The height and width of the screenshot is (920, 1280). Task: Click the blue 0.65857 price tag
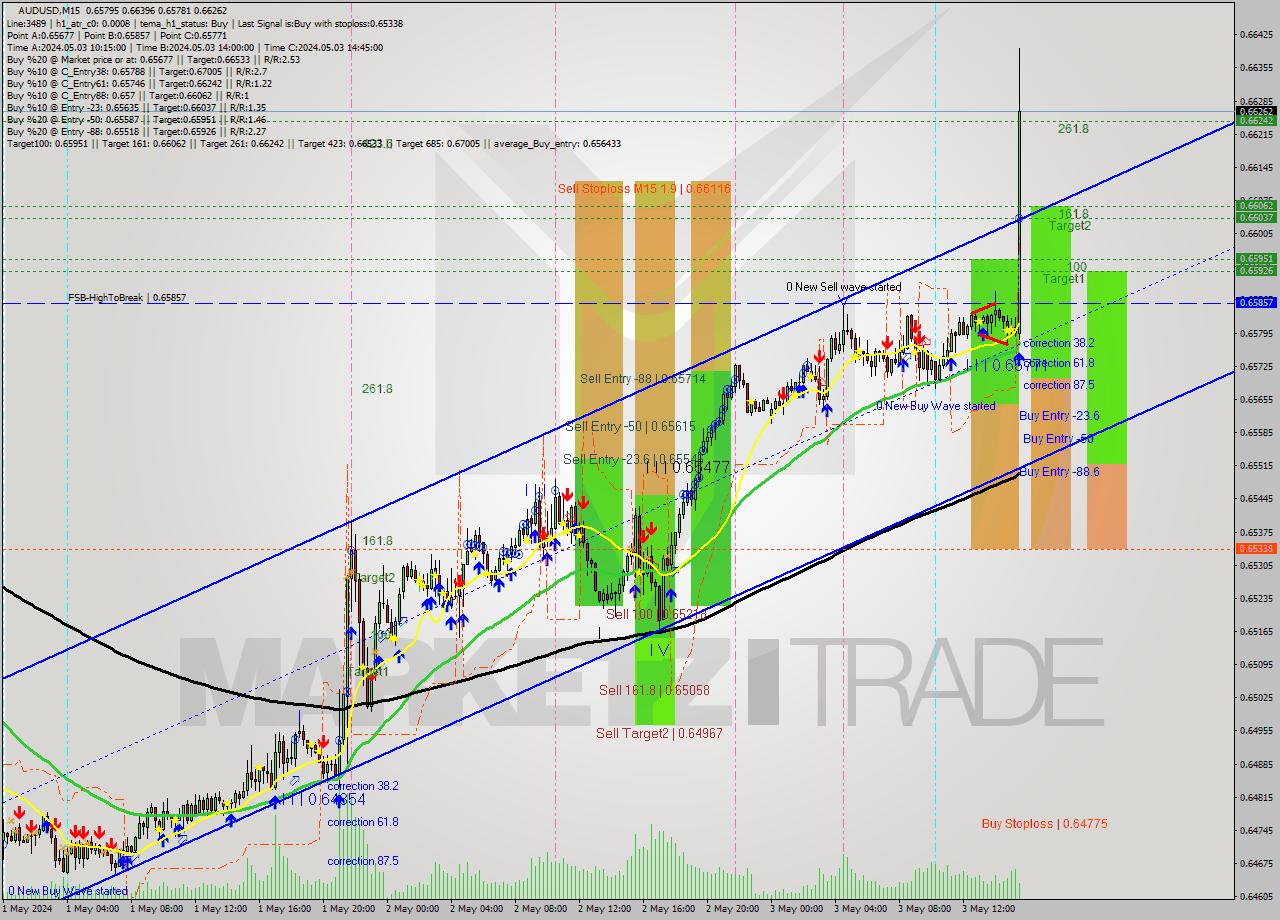(x=1256, y=302)
